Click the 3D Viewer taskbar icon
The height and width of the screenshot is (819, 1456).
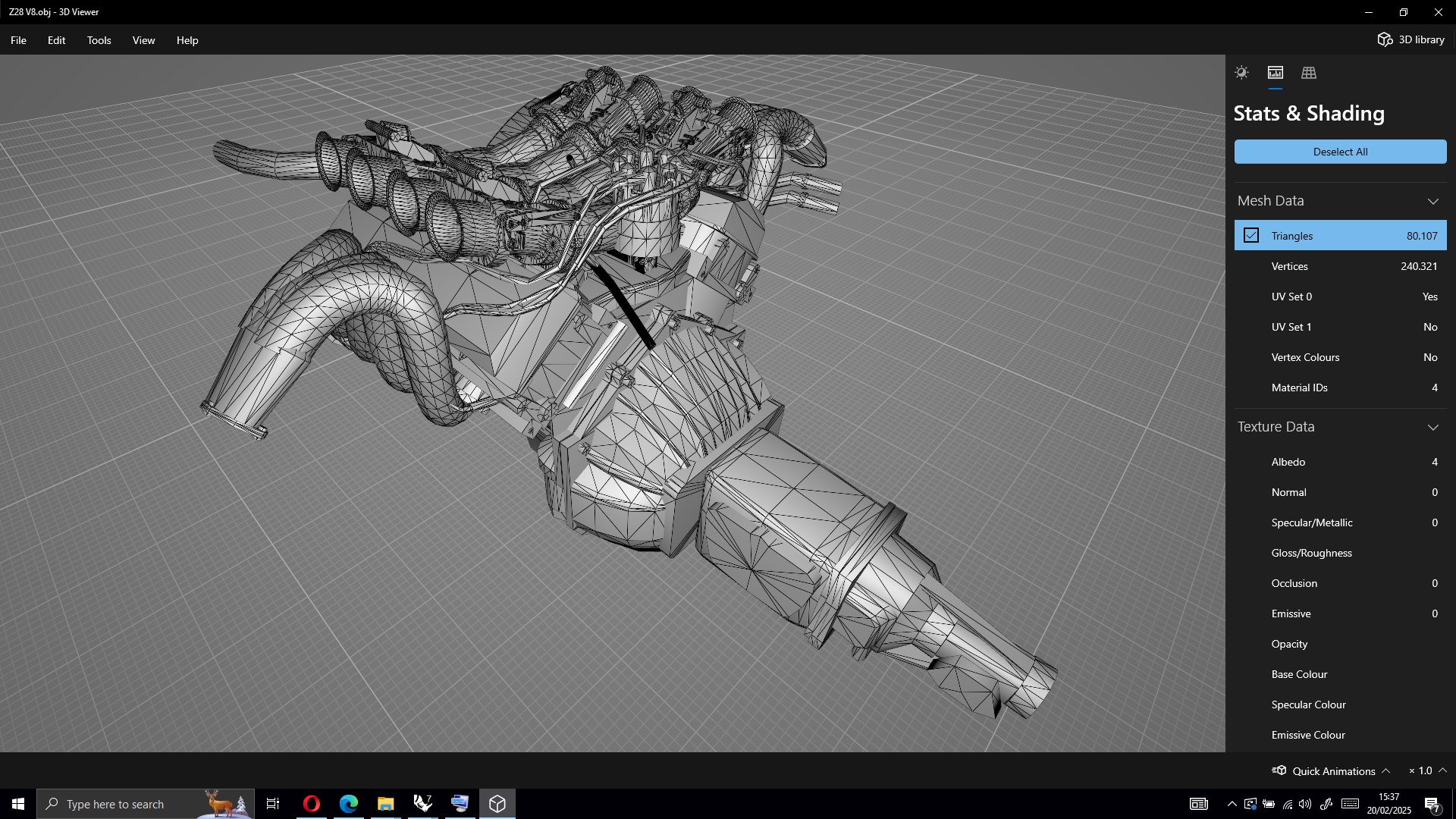(x=497, y=804)
